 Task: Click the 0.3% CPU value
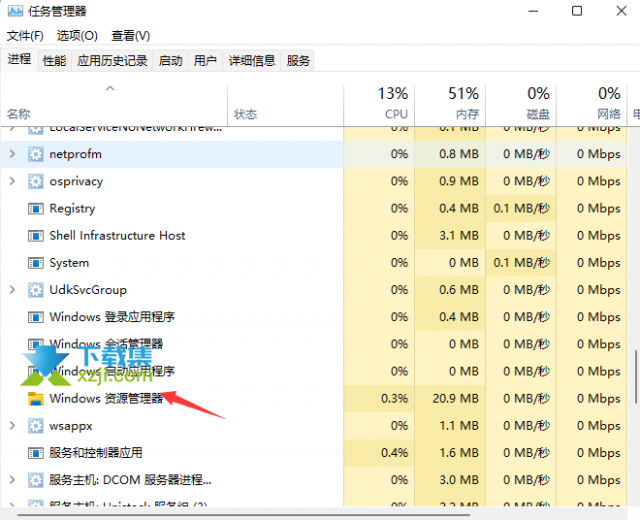click(x=394, y=399)
